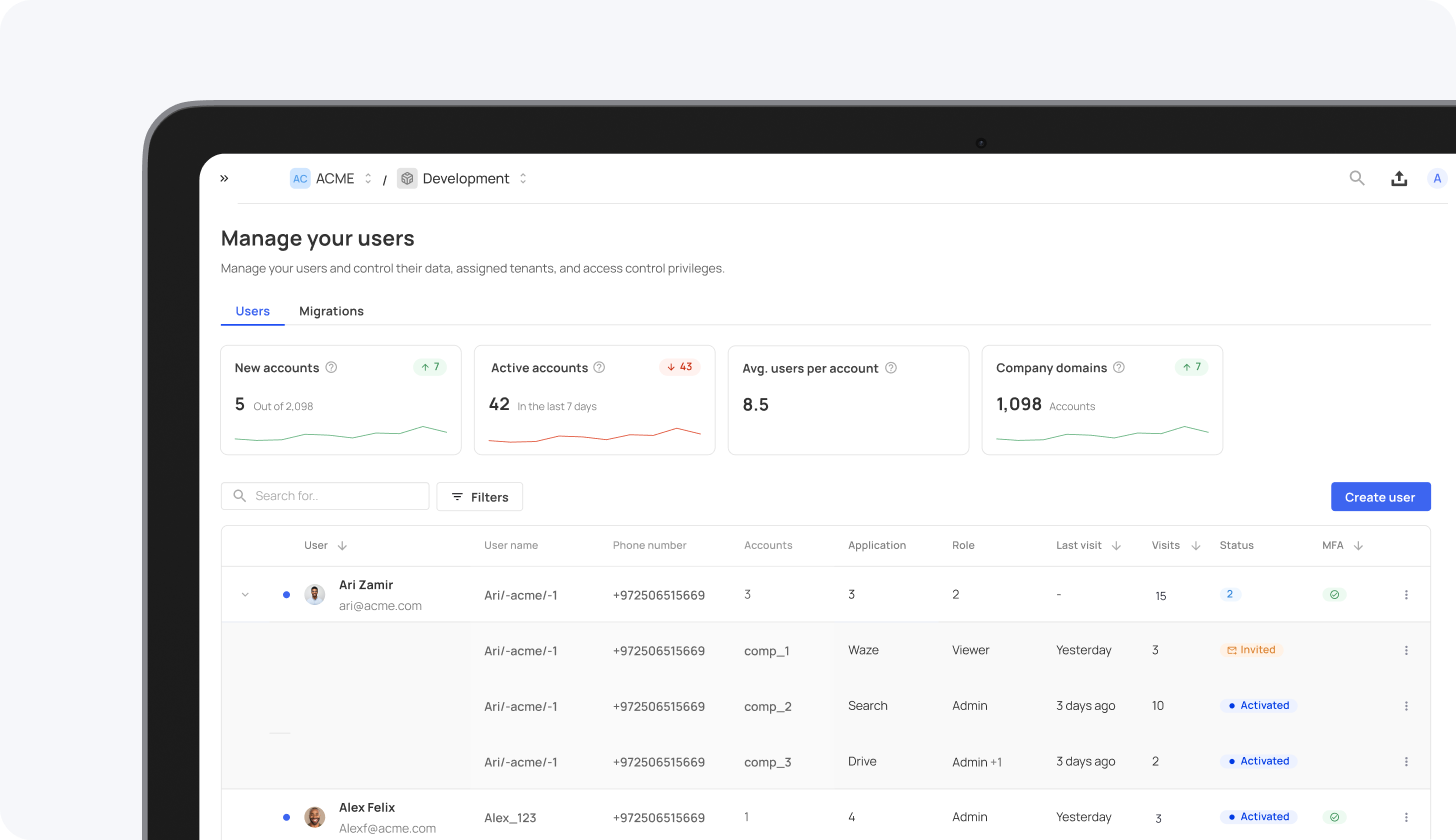Click help icon next to Active accounts
This screenshot has width=1456, height=840.
coord(599,368)
